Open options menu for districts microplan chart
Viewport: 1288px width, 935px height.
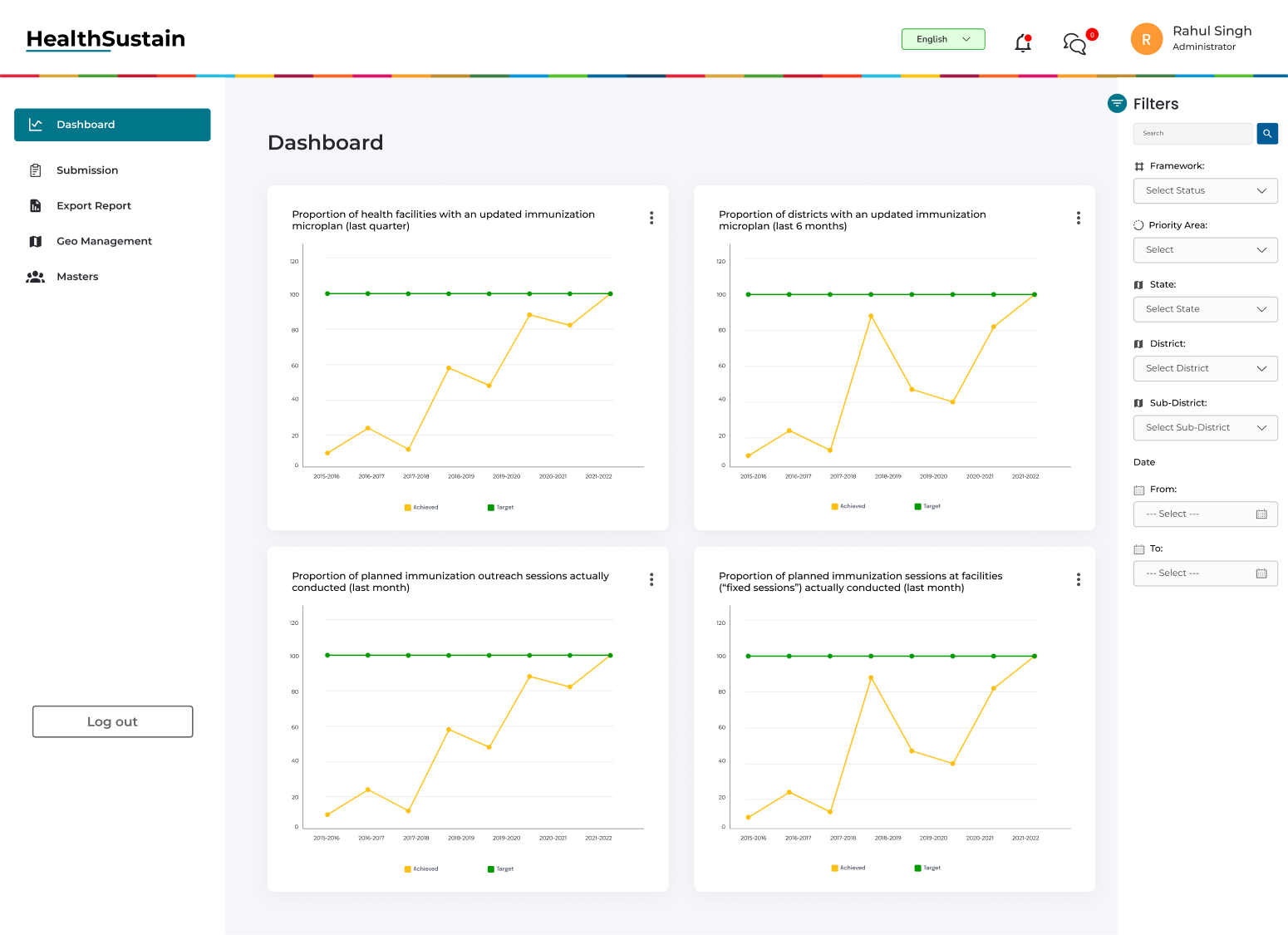click(1079, 218)
